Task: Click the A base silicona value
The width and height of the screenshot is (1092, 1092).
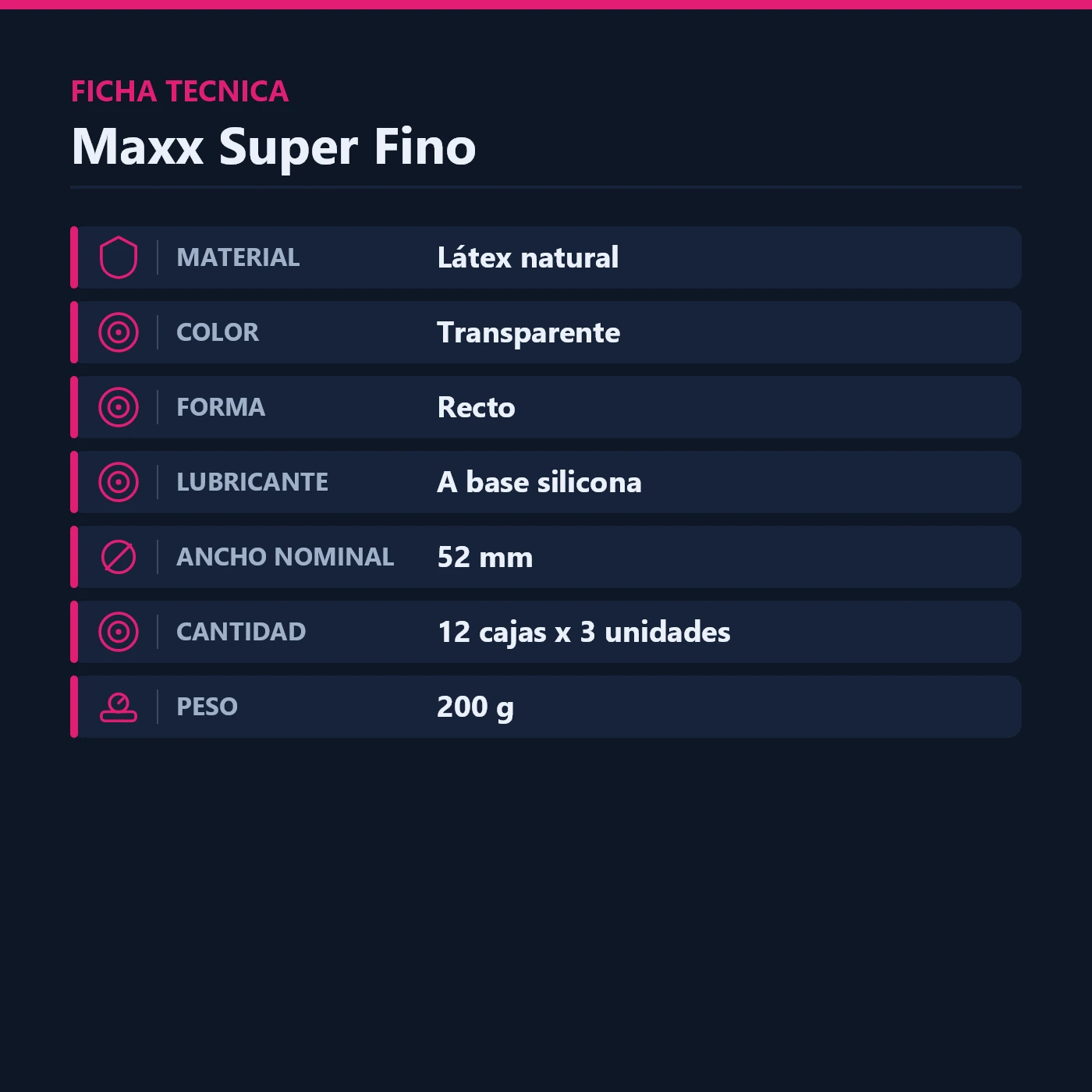Action: point(540,482)
